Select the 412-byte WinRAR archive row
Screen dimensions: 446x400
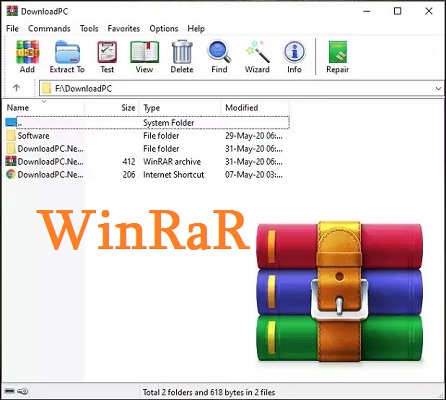pyautogui.click(x=147, y=161)
